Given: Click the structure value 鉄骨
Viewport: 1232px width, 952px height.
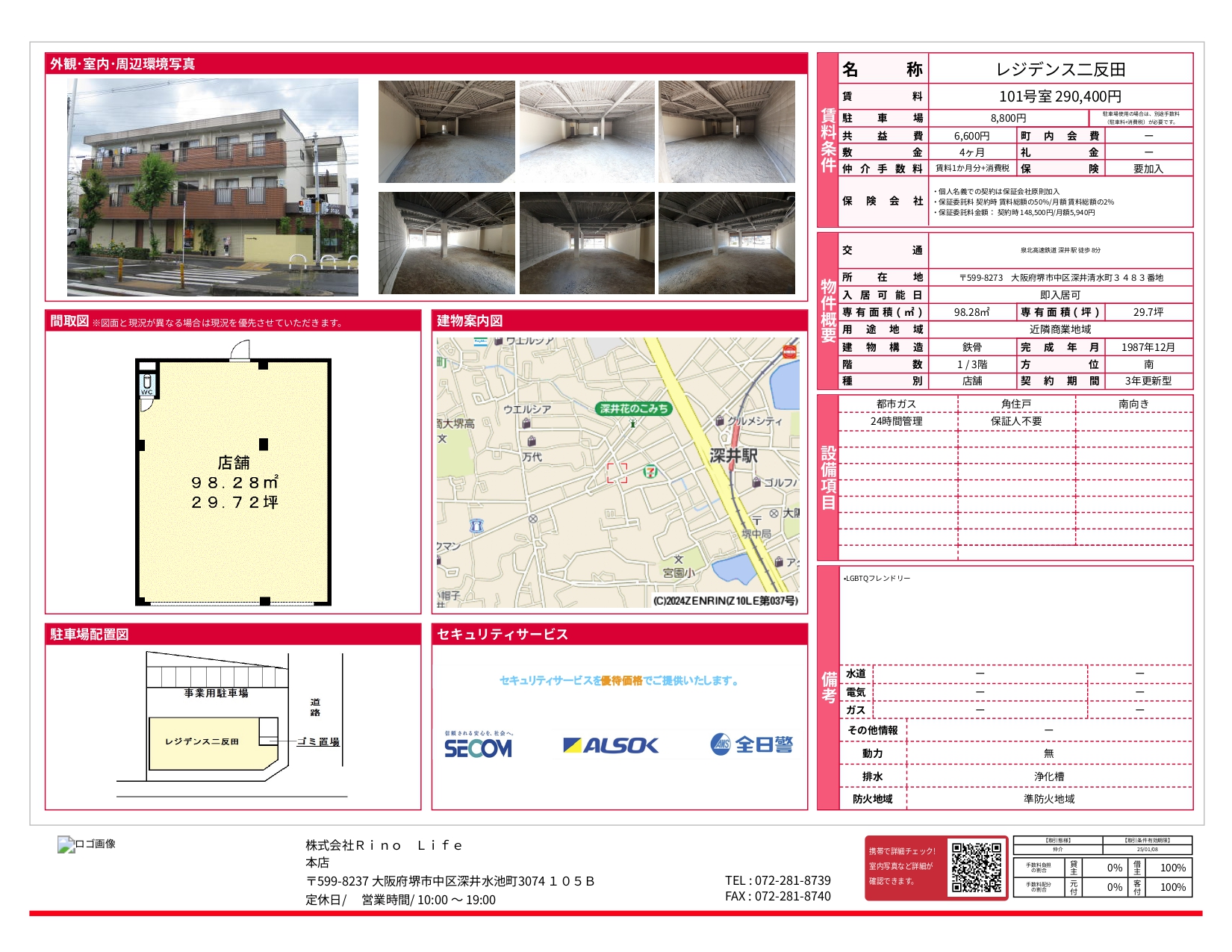Looking at the screenshot, I should pyautogui.click(x=972, y=347).
